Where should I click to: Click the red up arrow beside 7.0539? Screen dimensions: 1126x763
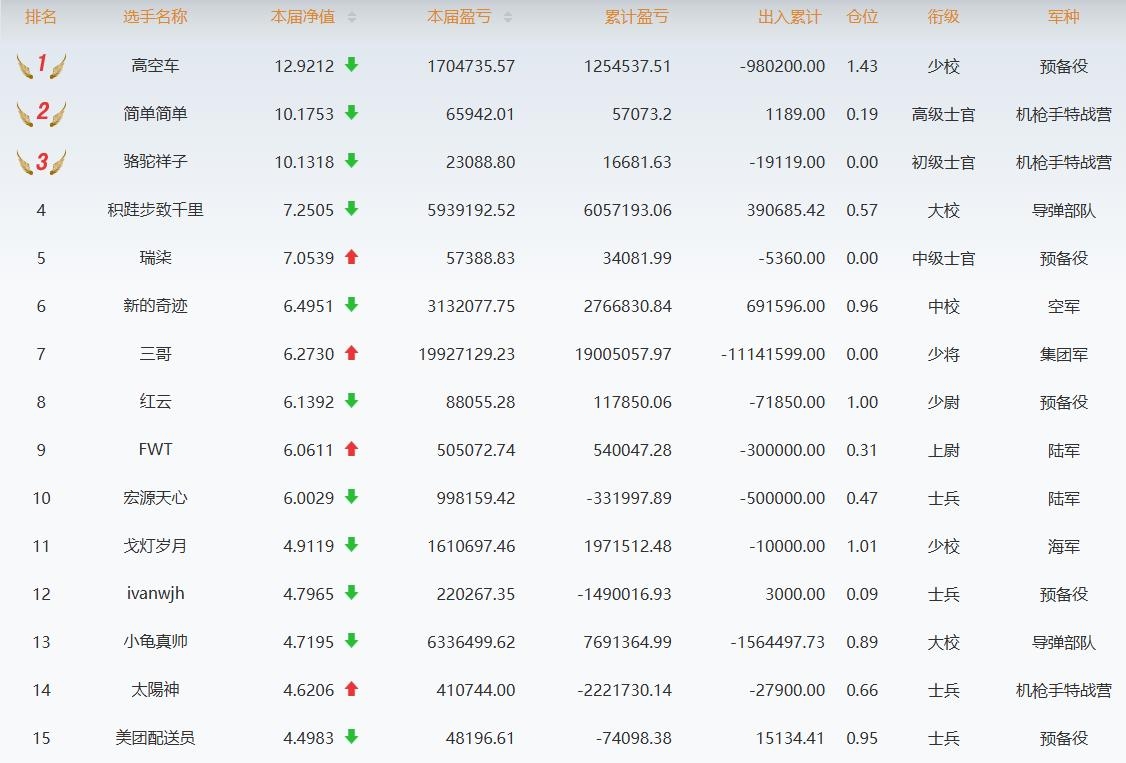tap(351, 257)
